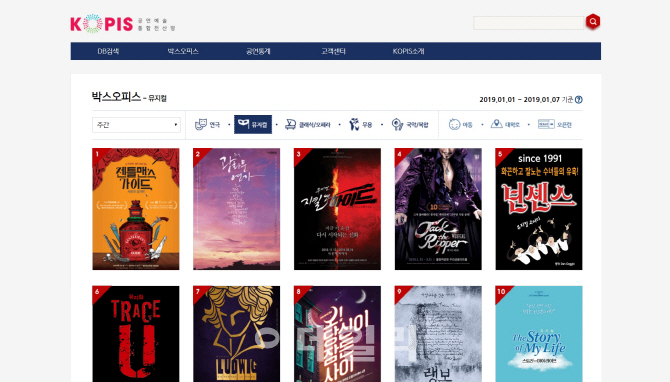Open the KOPIS소개 menu item
Screen dimensions: 670x382
click(x=408, y=51)
